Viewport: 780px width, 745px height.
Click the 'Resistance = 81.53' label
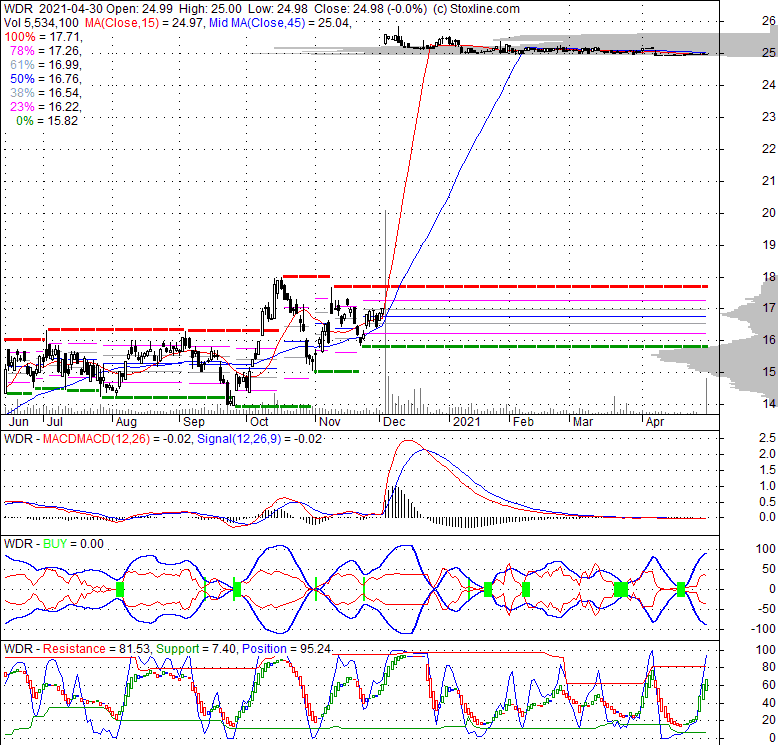[x=96, y=649]
